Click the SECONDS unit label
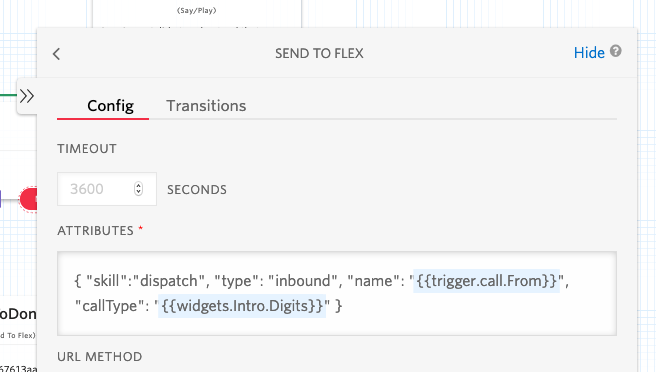 pyautogui.click(x=197, y=190)
